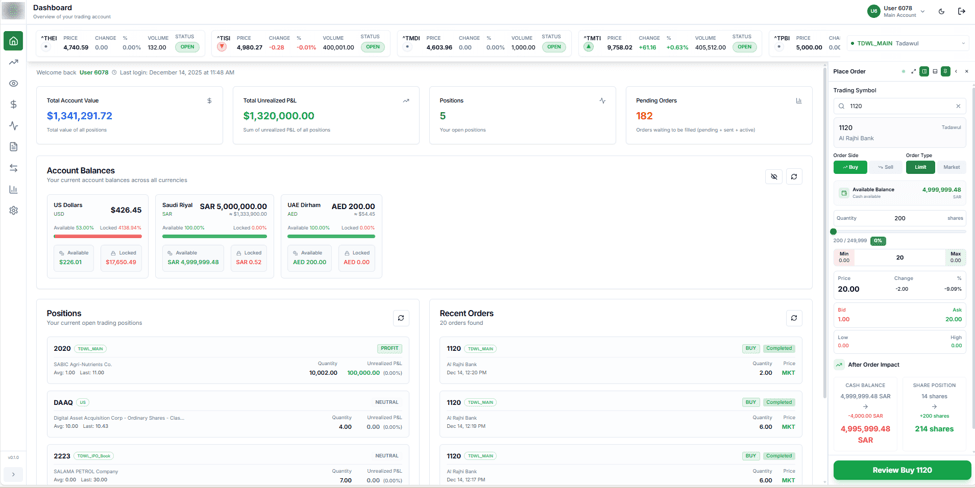Image resolution: width=975 pixels, height=488 pixels.
Task: Click the Ask 20.00 price
Action: coord(953,319)
